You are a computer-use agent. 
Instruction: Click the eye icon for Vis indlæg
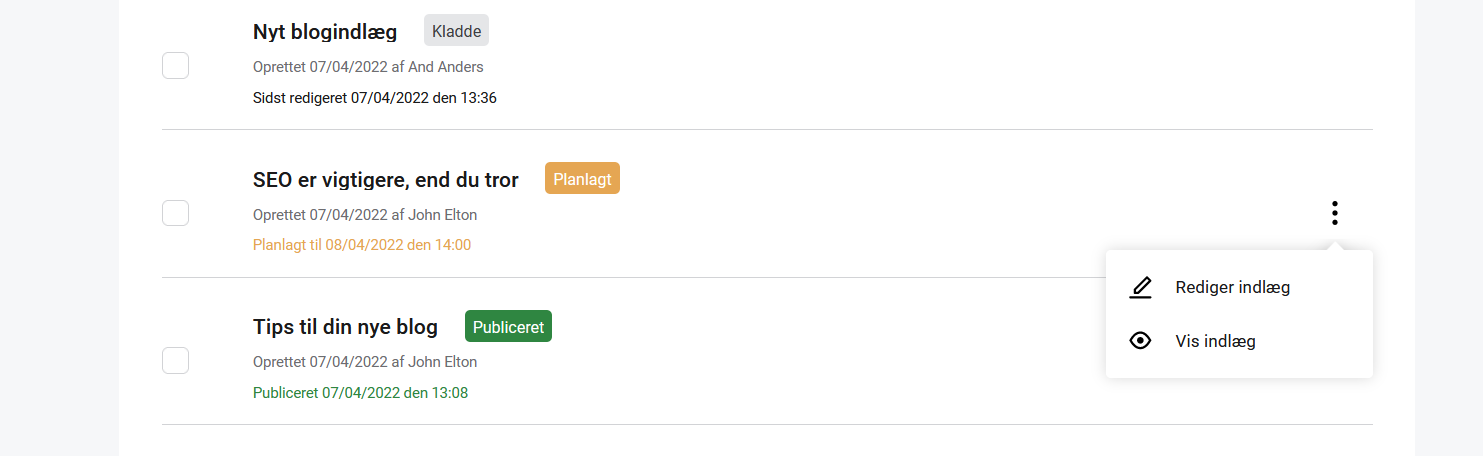point(1140,341)
